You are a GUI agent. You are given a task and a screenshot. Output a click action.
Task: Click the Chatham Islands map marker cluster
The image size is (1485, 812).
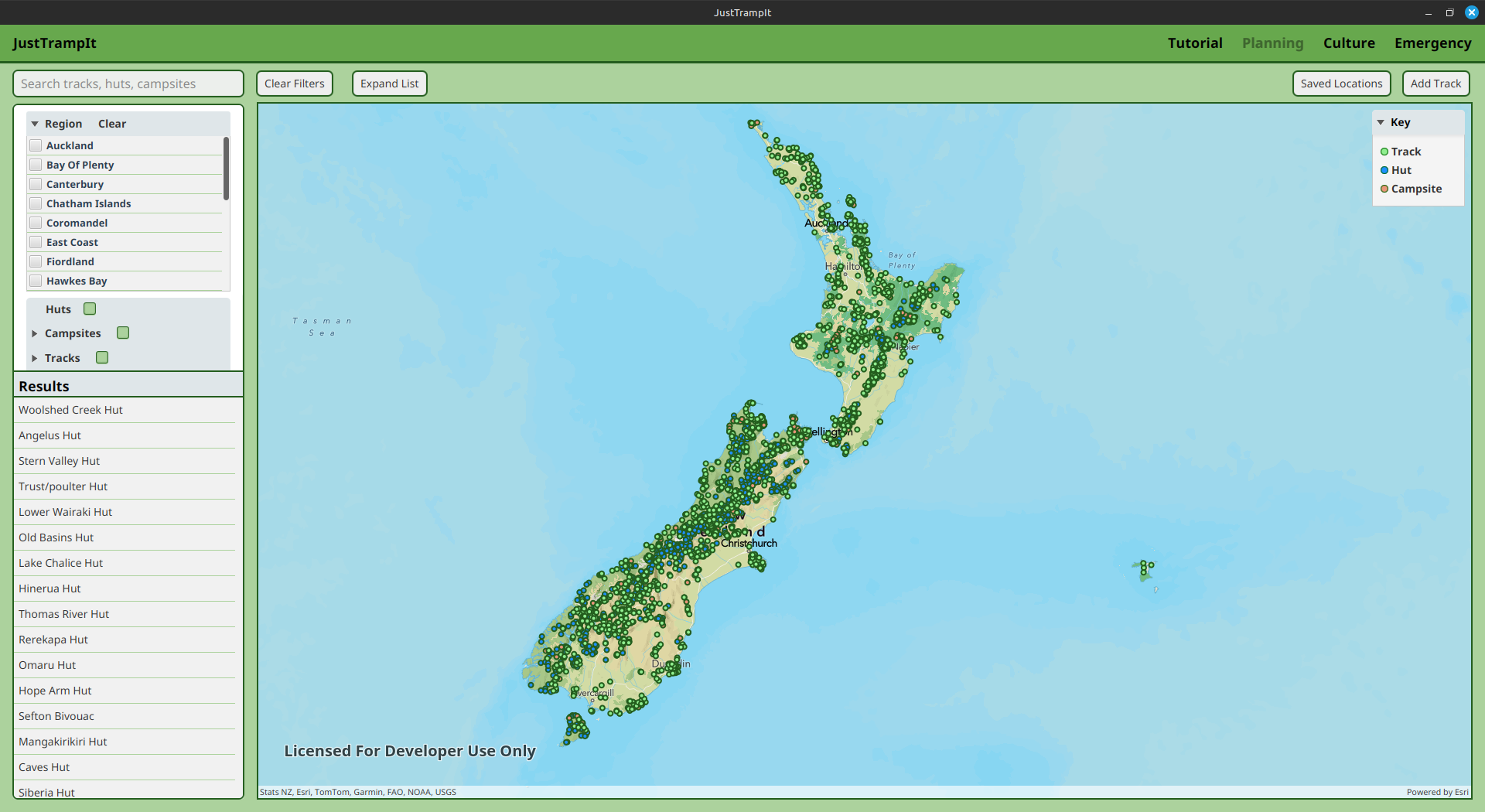1145,569
